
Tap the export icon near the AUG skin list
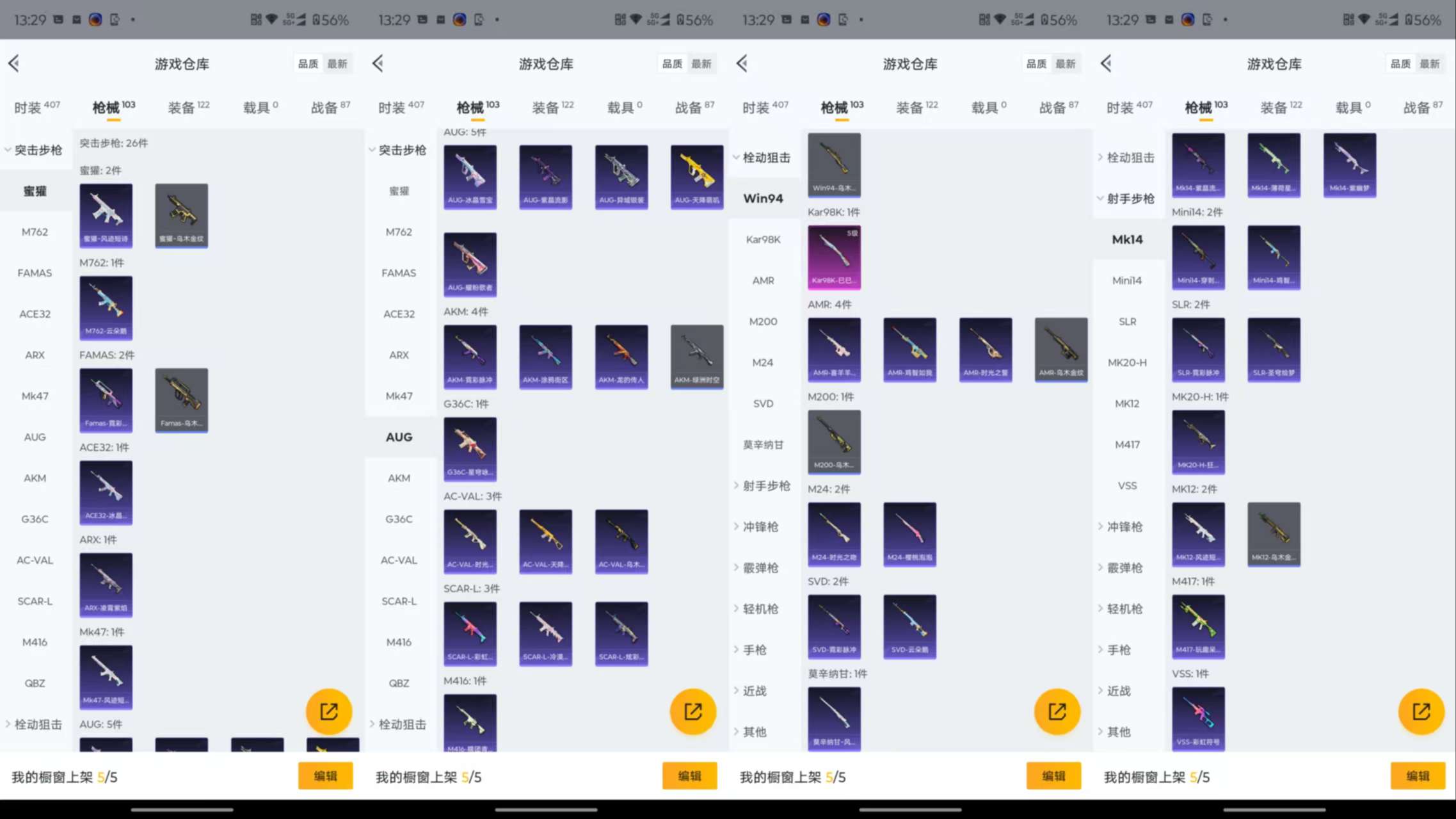(x=692, y=711)
